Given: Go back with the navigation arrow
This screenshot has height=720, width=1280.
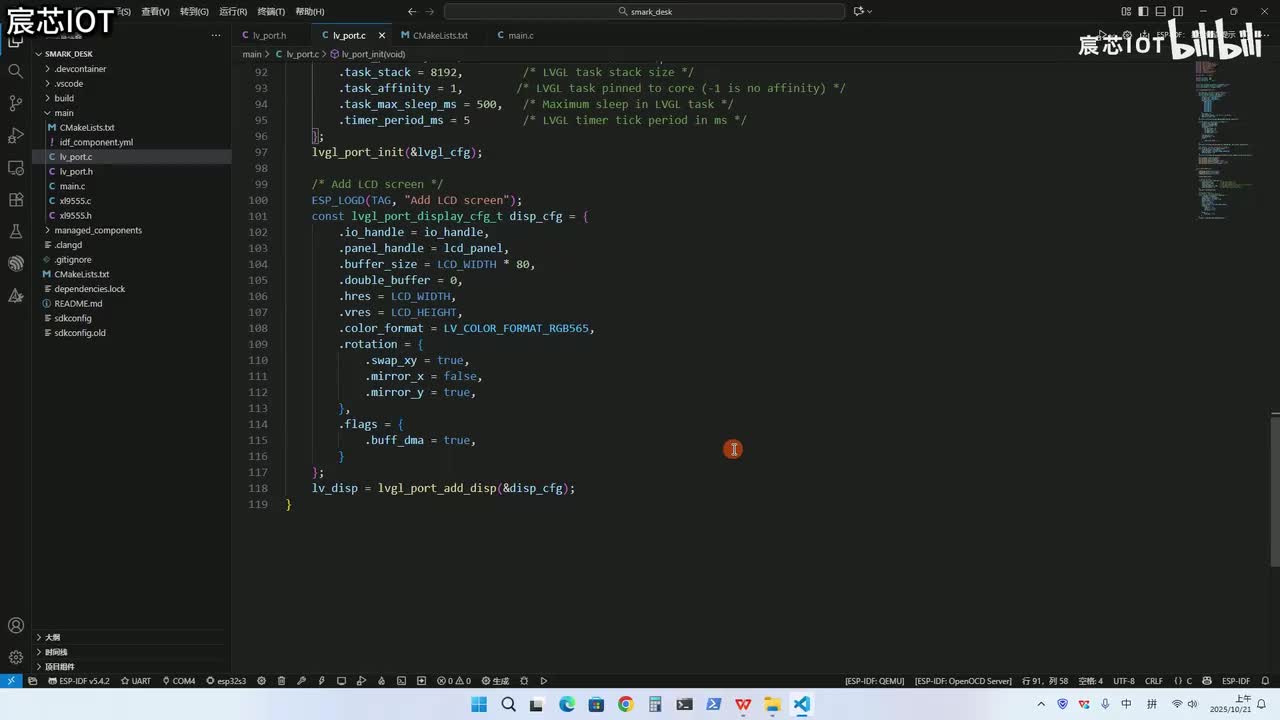Looking at the screenshot, I should click(x=412, y=11).
